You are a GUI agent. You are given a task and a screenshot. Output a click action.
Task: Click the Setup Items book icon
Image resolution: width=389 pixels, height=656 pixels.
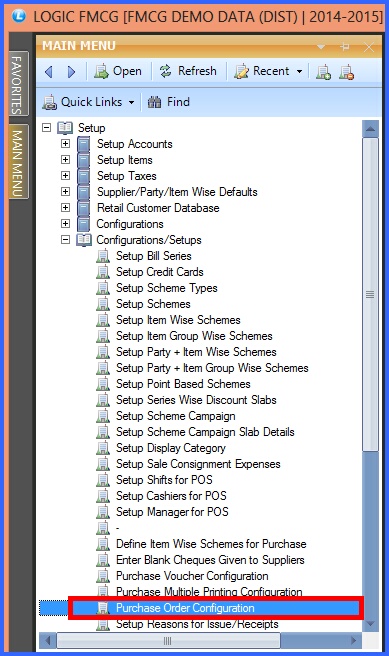coord(84,160)
